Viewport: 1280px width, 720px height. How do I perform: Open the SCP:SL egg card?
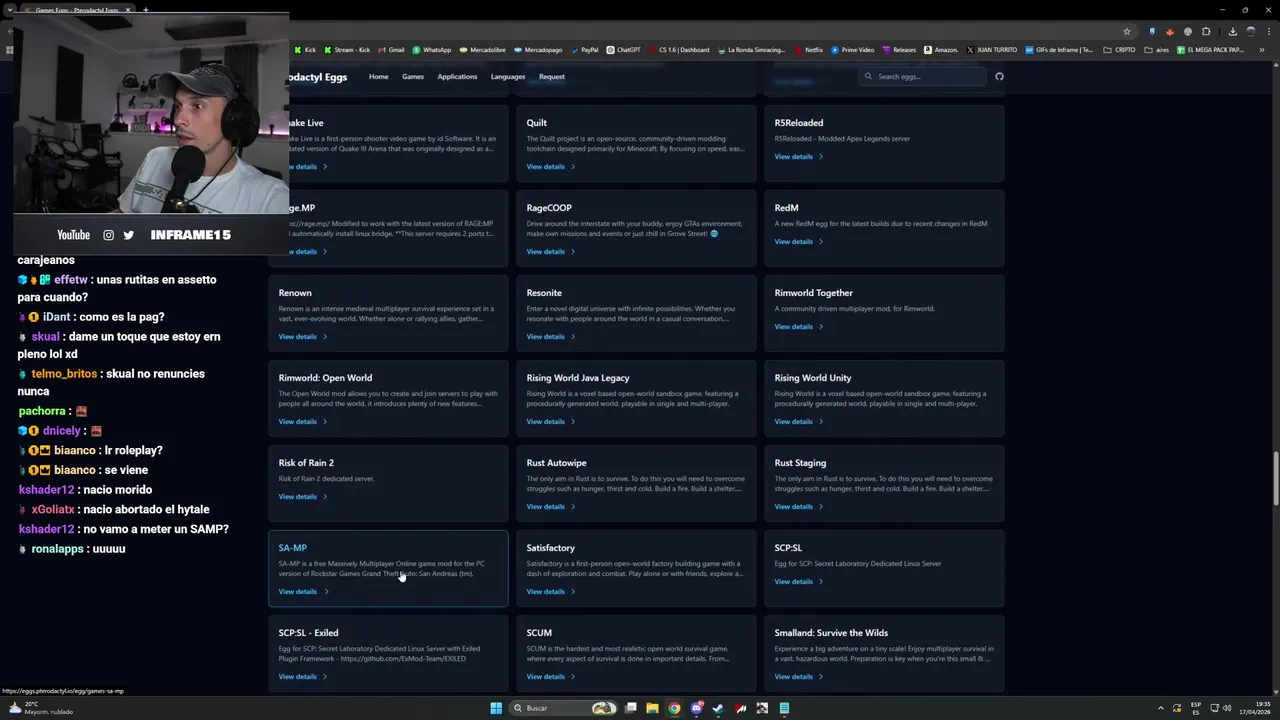pyautogui.click(x=884, y=568)
